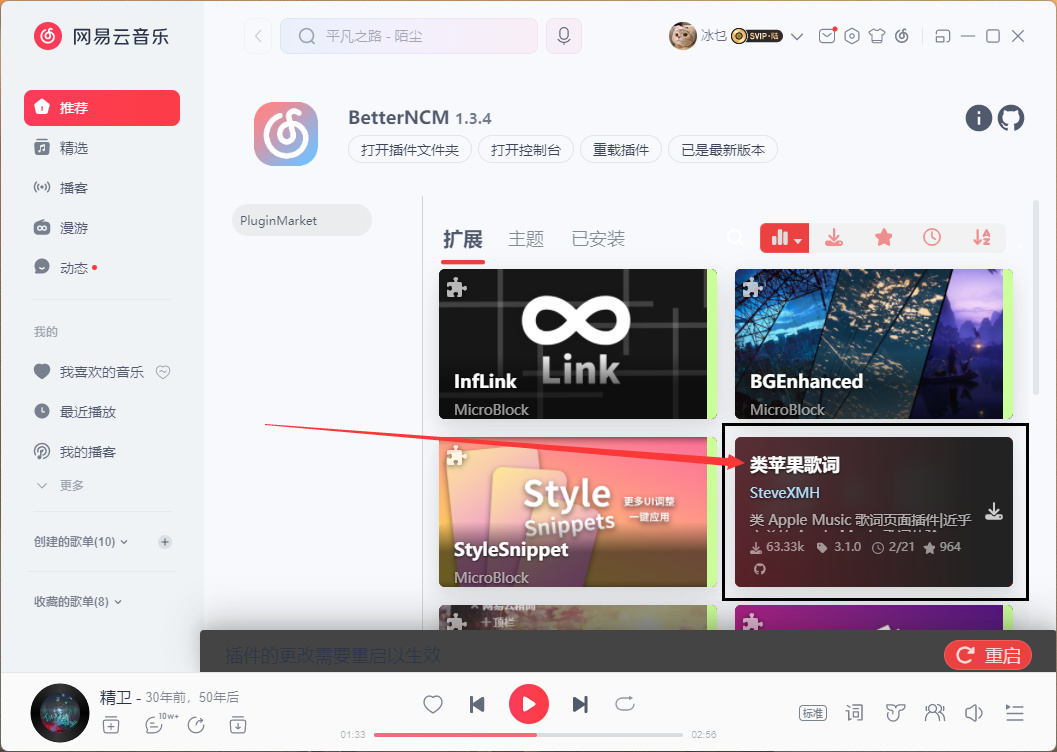Click the red 重启 button
Screen dimensions: 1057x752
point(988,655)
